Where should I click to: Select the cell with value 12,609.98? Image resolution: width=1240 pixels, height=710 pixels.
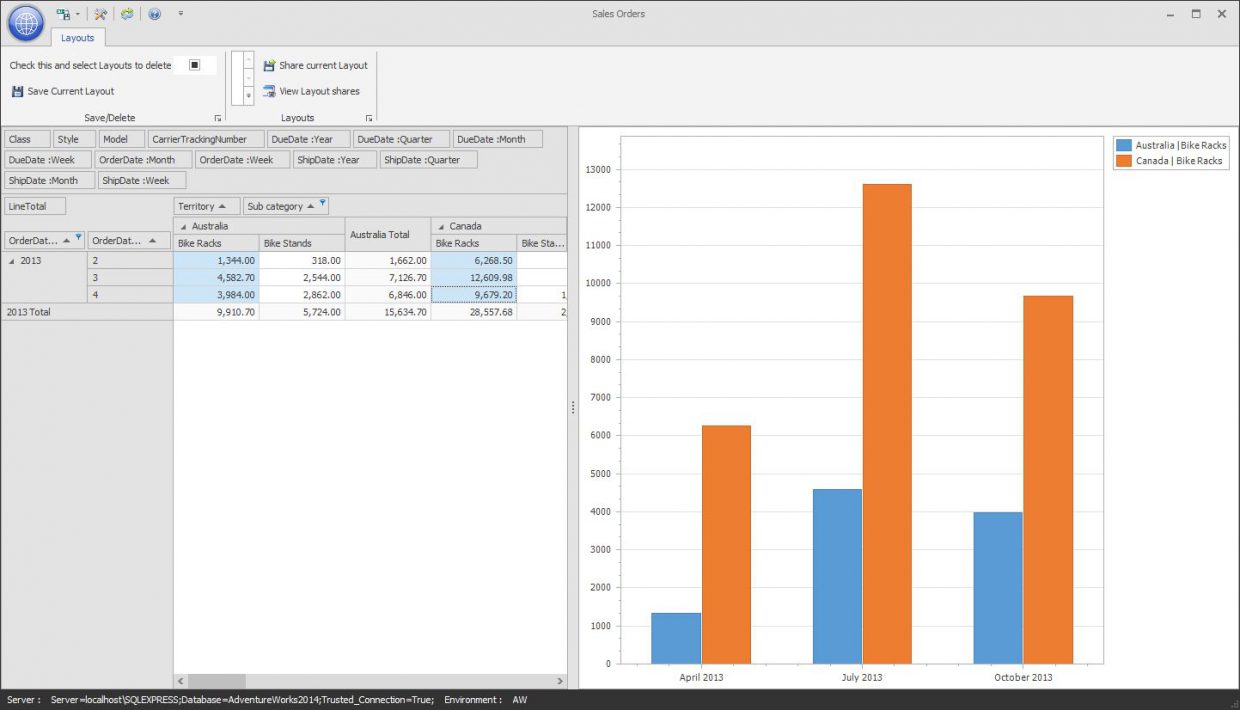[474, 277]
